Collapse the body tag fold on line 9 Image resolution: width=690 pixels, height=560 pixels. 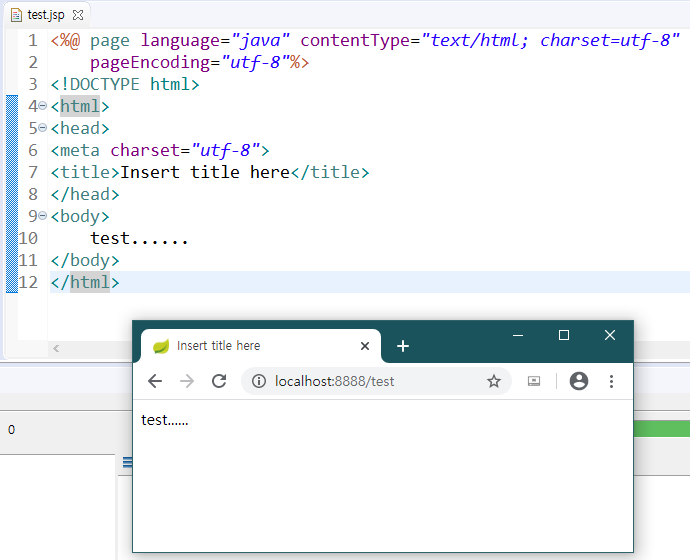coord(43,216)
